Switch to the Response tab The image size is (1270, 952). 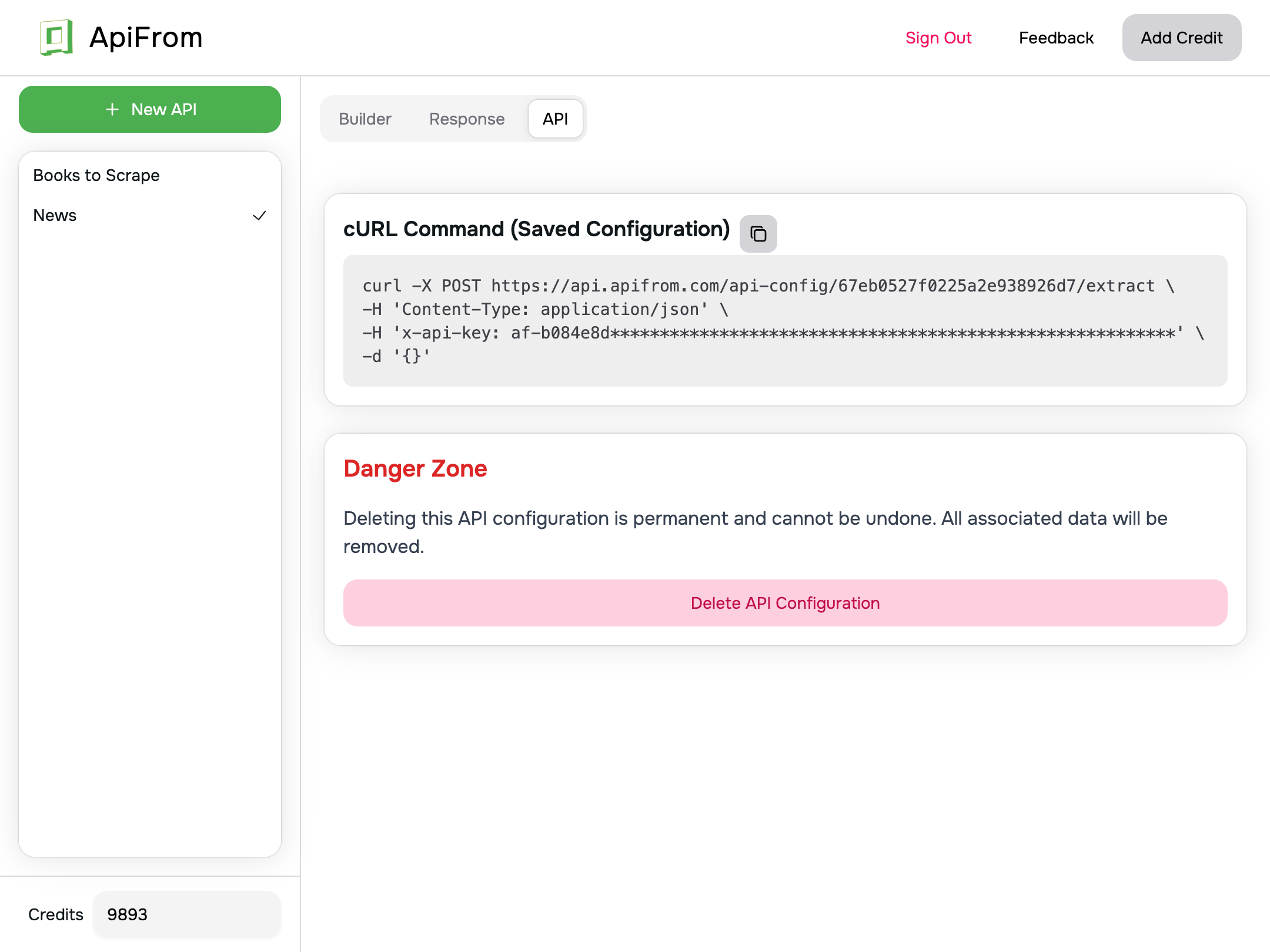pyautogui.click(x=467, y=119)
